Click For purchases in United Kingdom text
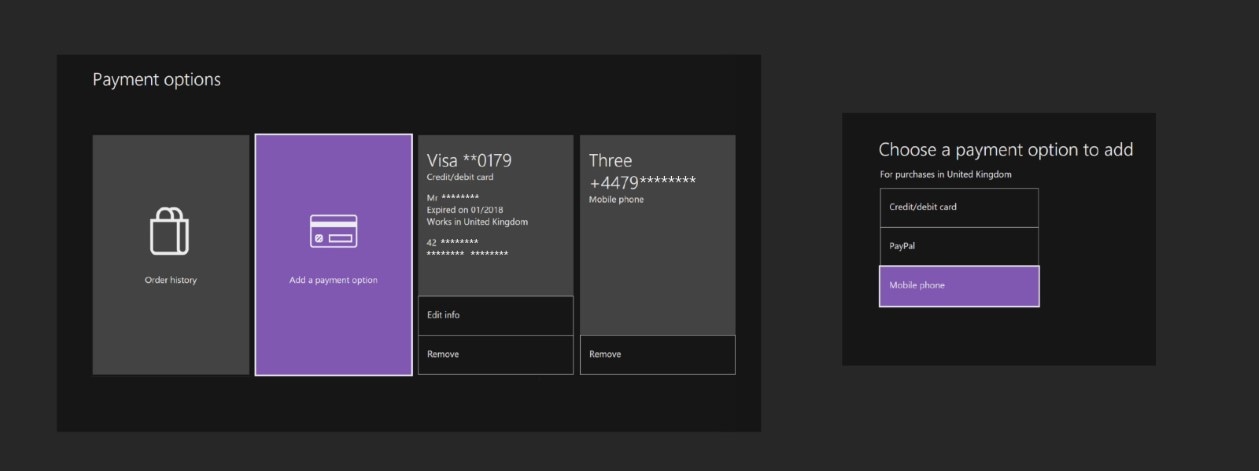 945,174
